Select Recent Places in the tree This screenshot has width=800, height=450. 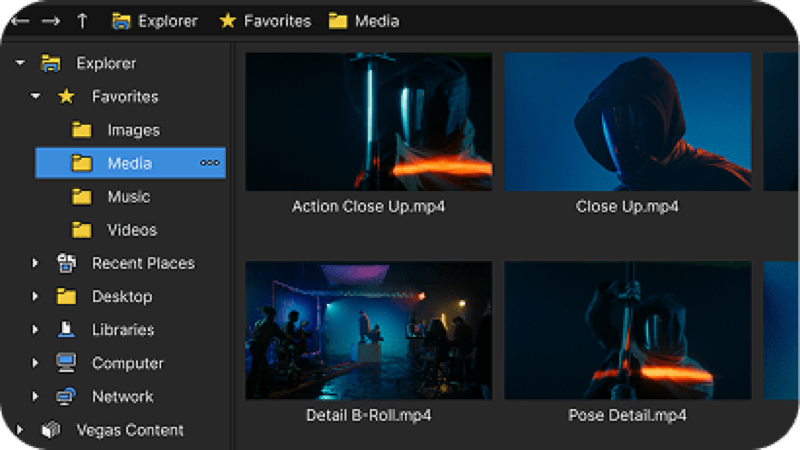point(143,263)
